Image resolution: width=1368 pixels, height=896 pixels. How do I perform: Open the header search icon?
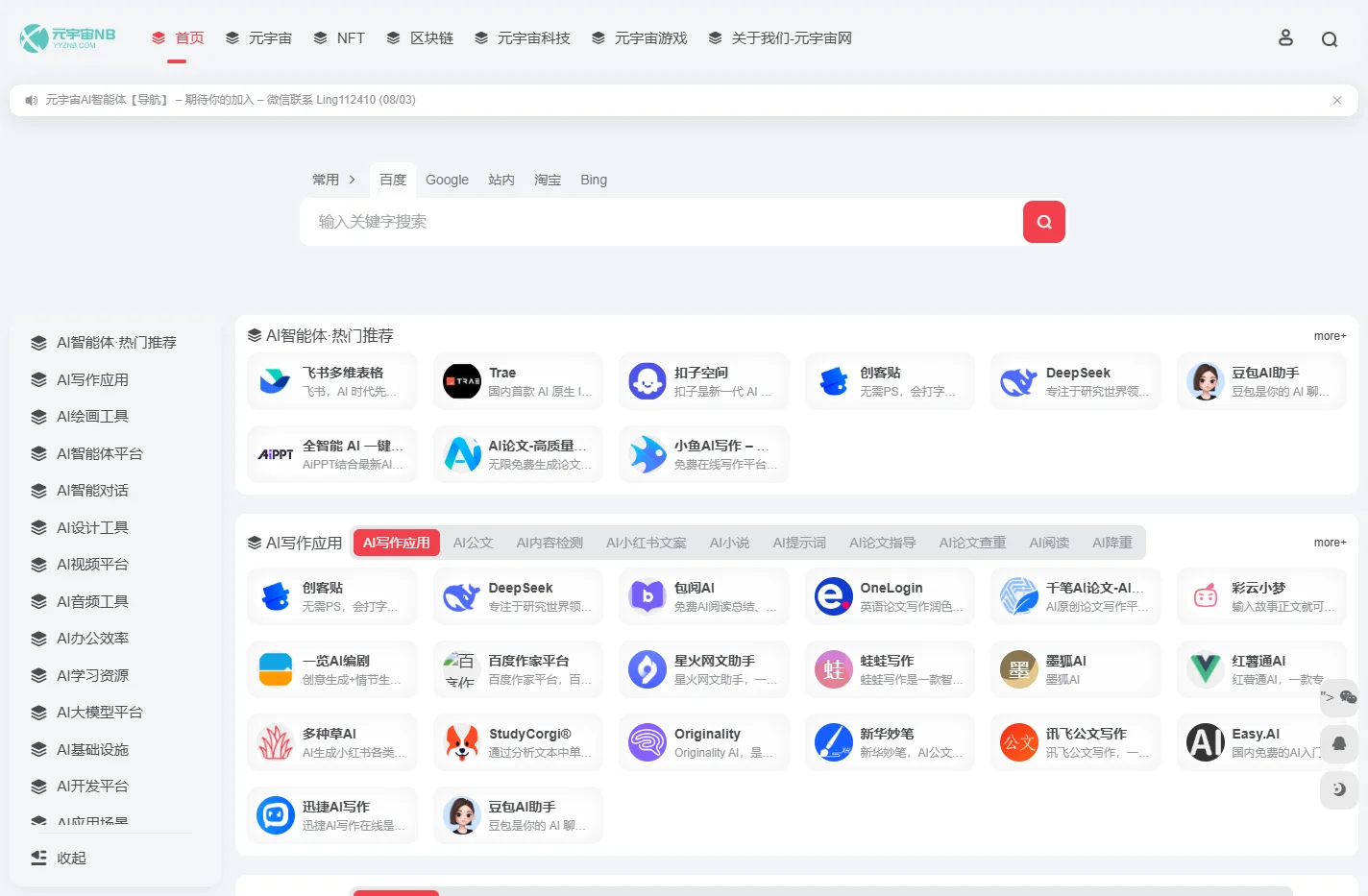click(x=1330, y=39)
